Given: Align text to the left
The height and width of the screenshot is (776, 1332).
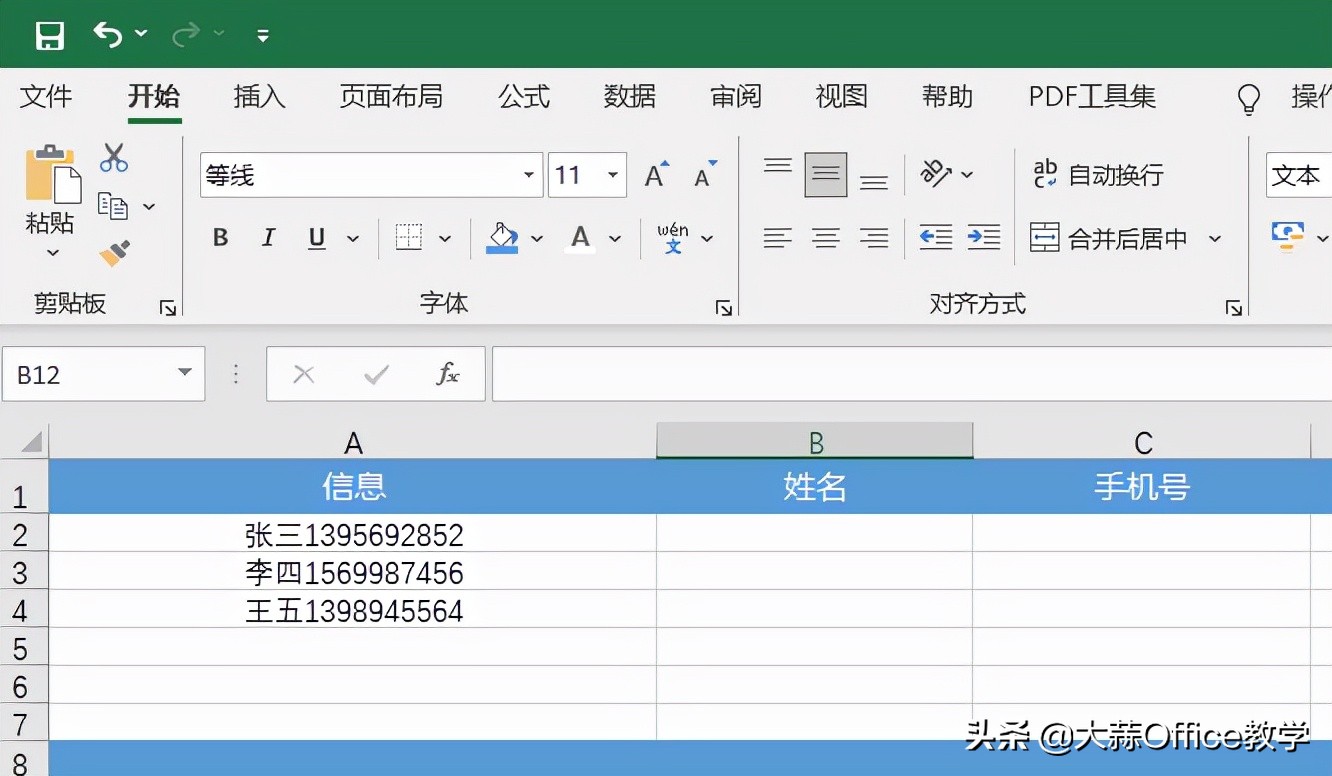Looking at the screenshot, I should coord(778,238).
